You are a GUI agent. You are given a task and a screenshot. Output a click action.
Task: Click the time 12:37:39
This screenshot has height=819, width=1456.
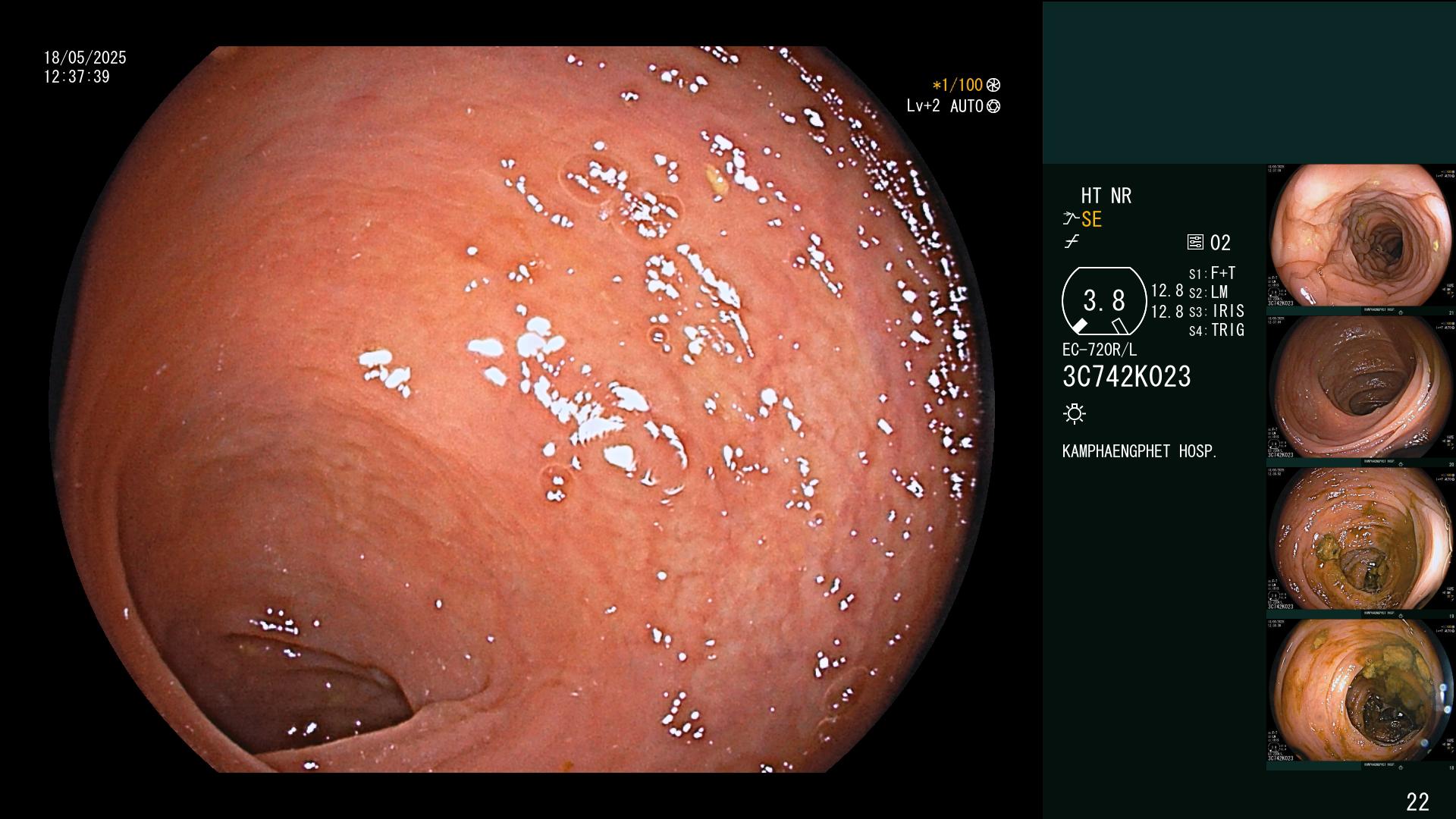point(77,77)
